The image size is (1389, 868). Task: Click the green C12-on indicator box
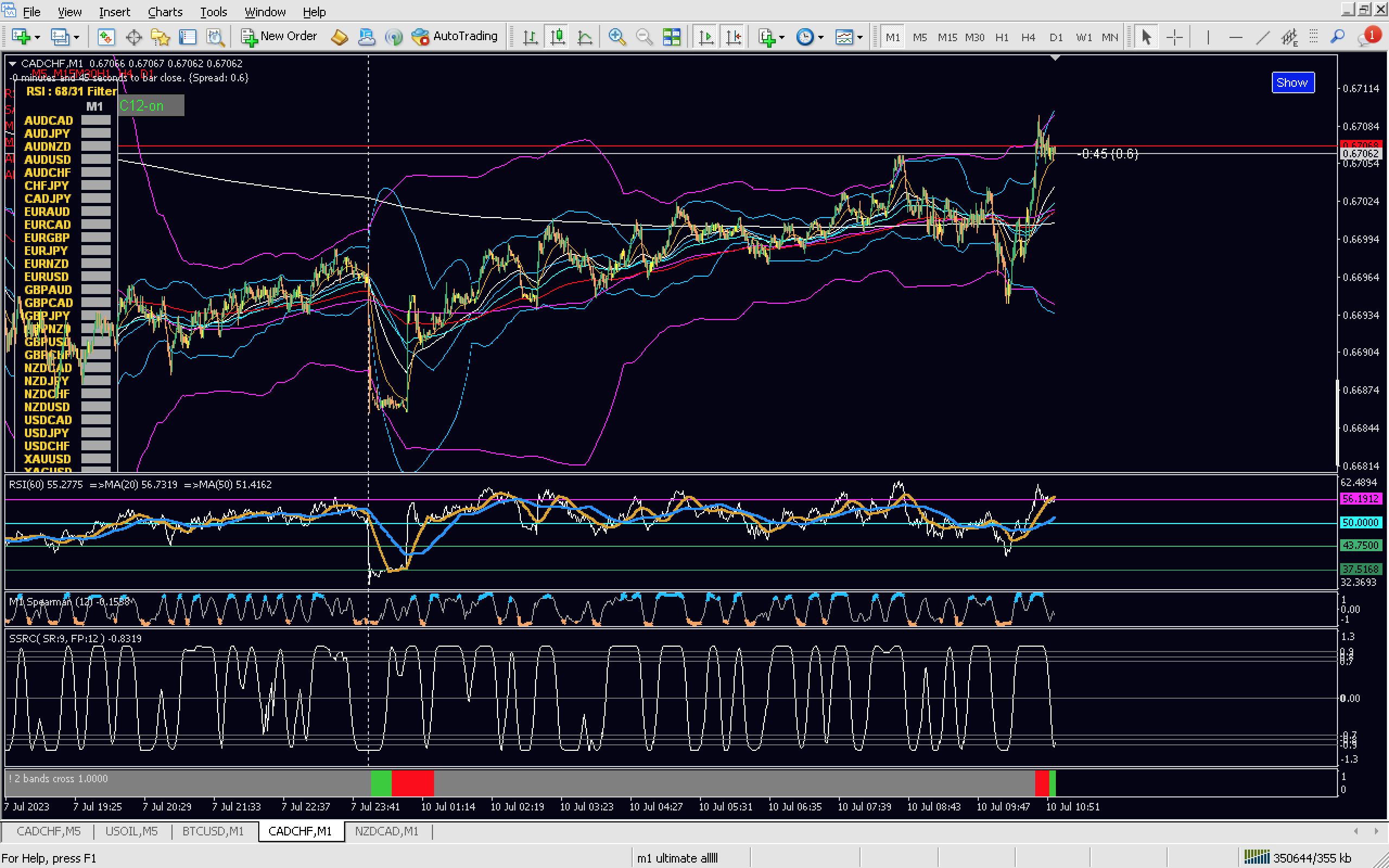tap(150, 106)
